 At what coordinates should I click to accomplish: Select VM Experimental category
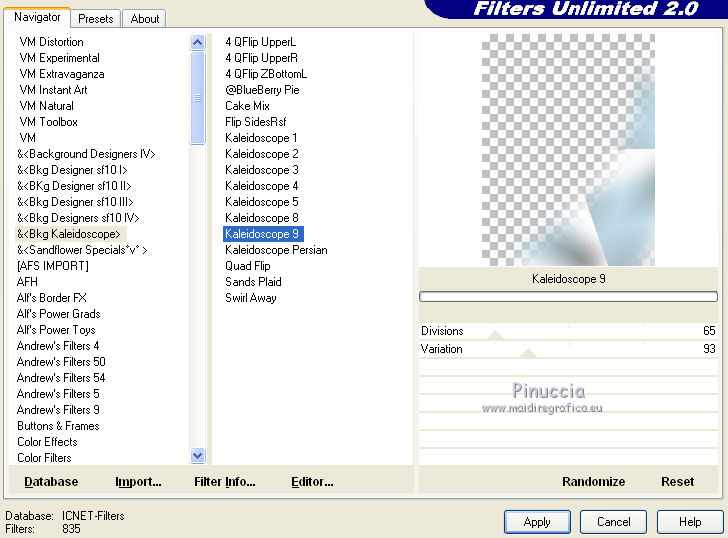tap(59, 58)
